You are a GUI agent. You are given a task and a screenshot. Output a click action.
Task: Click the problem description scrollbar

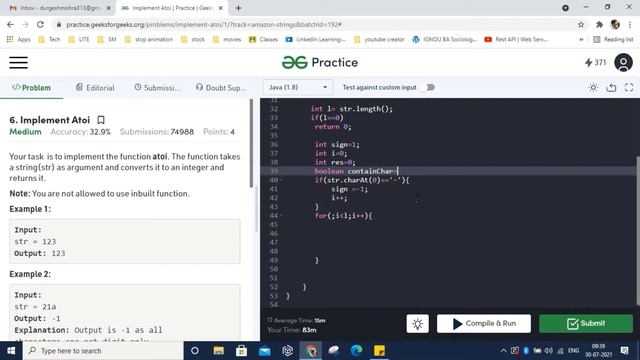[251, 144]
